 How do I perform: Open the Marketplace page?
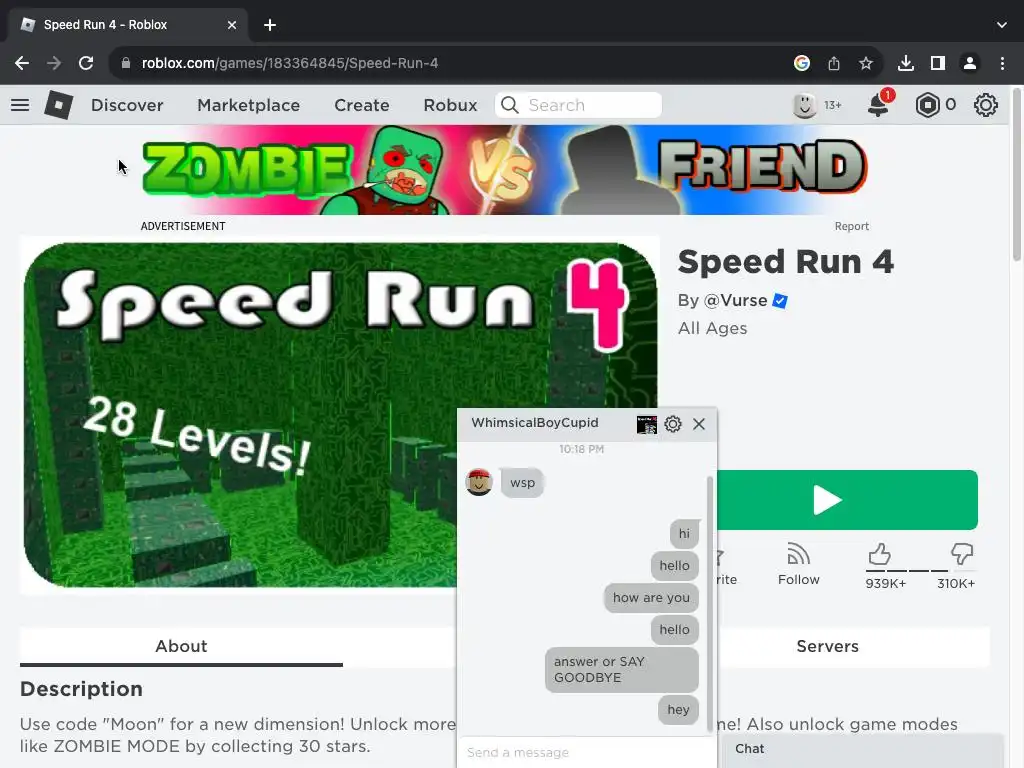click(249, 105)
